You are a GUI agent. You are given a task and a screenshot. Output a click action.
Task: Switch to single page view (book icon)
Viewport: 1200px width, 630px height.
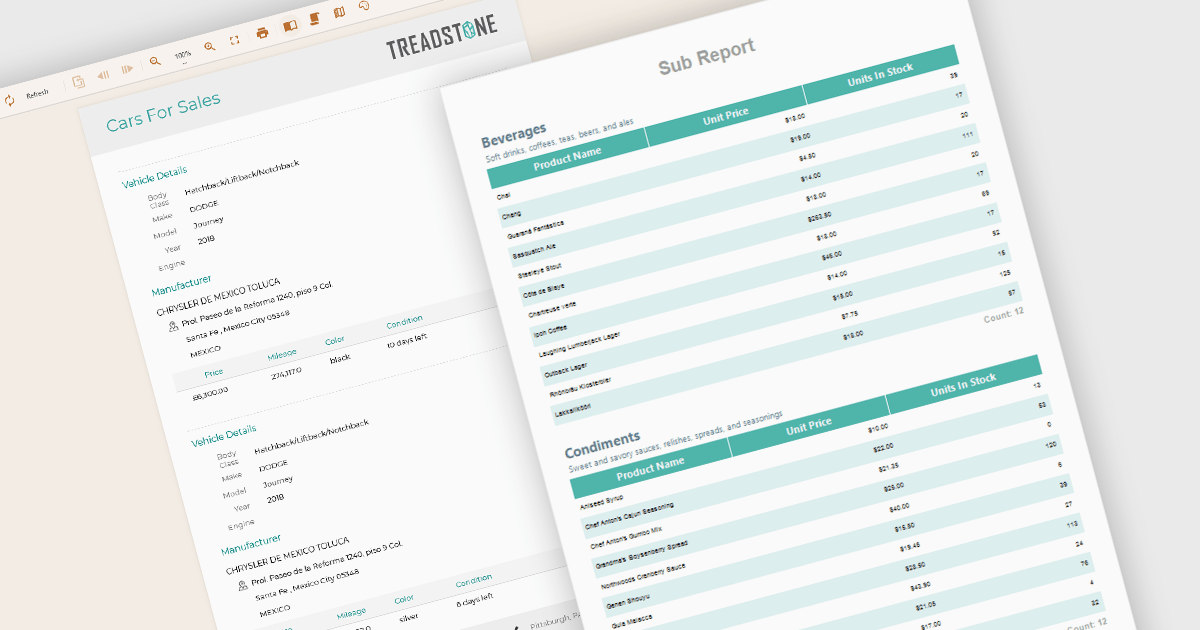tap(289, 26)
